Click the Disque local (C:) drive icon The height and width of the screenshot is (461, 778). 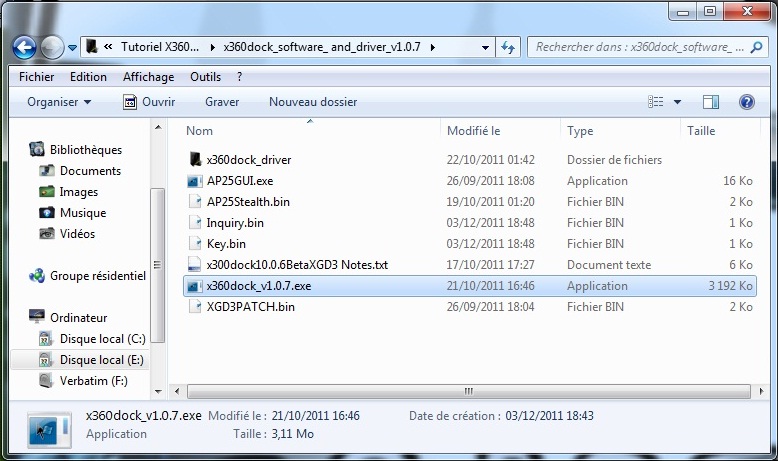point(46,339)
